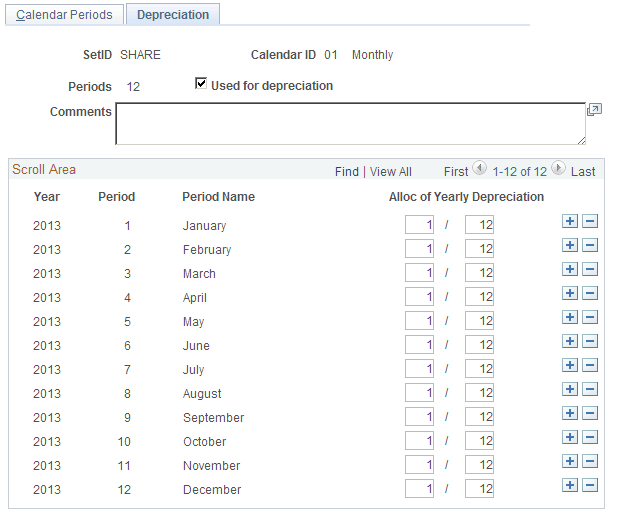Show previous rows arrow in Scroll Area

479,168
